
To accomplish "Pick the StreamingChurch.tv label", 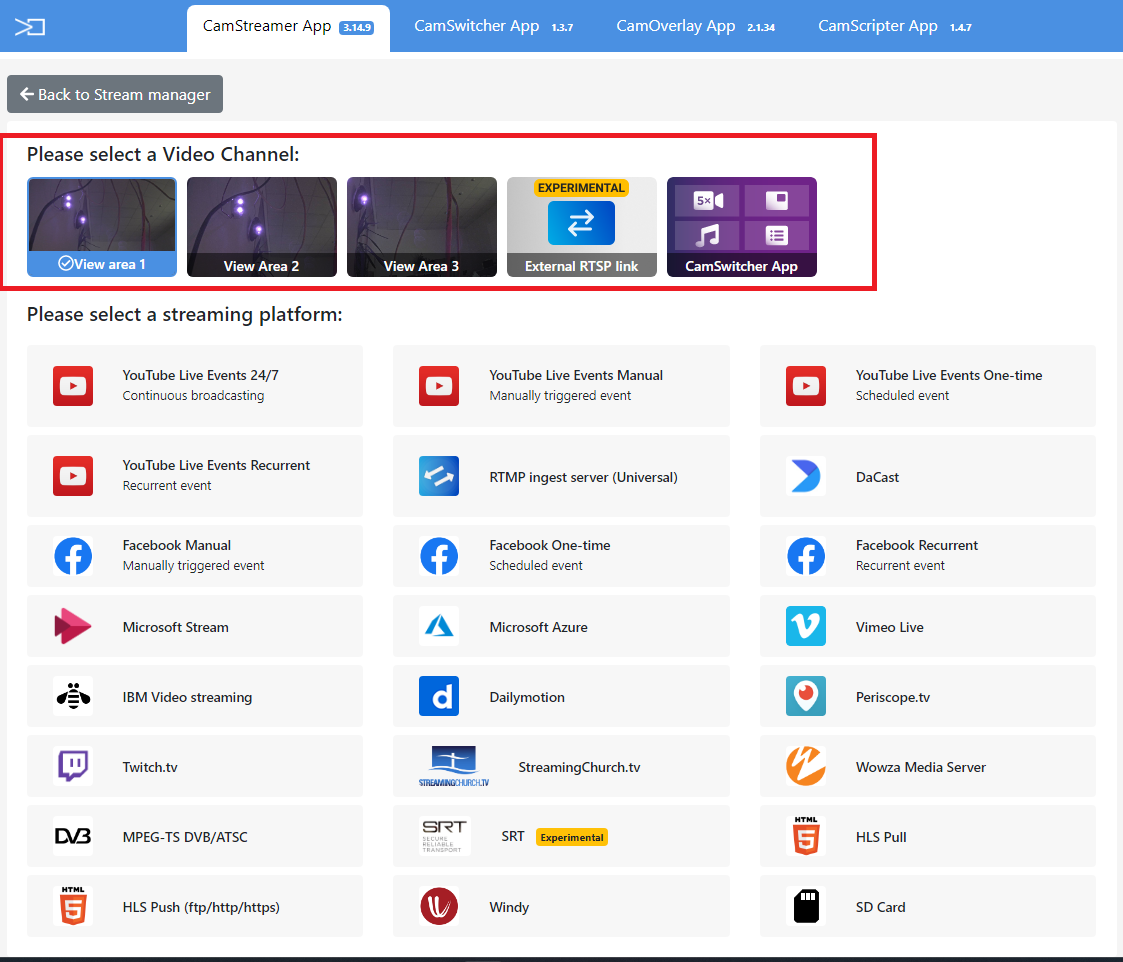I will point(579,767).
